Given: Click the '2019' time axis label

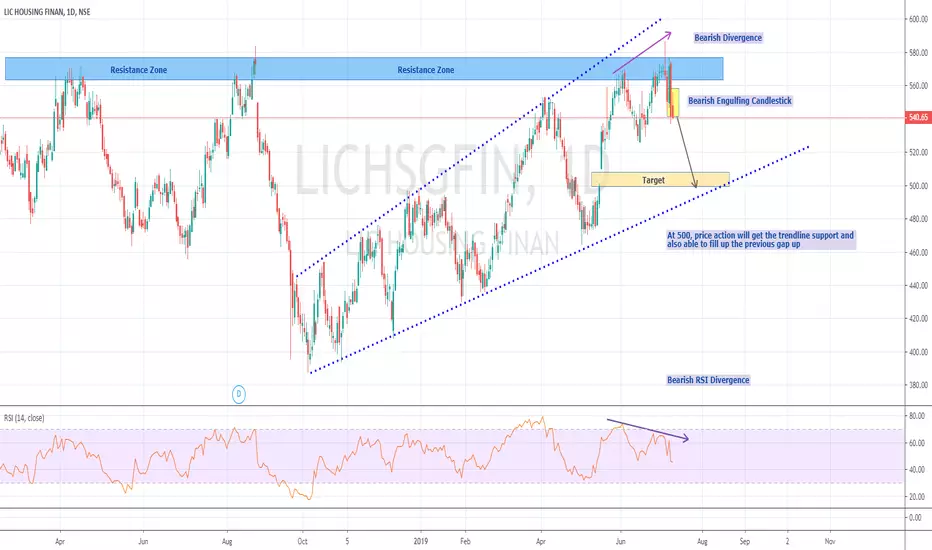Looking at the screenshot, I should pyautogui.click(x=421, y=541).
